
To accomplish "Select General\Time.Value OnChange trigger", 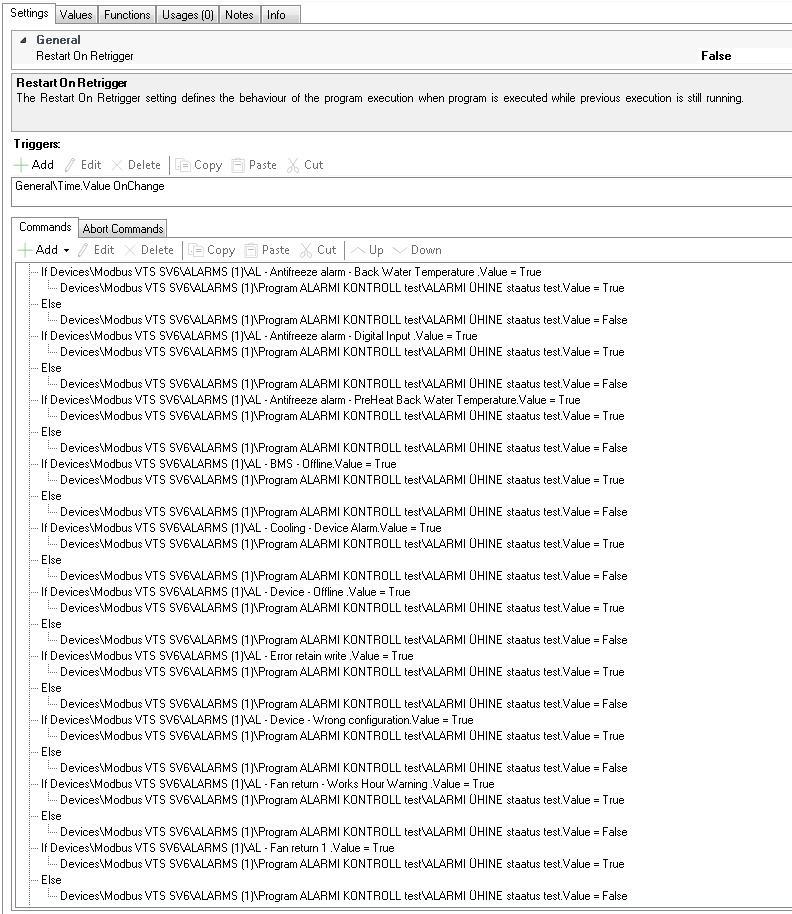I will tap(90, 186).
